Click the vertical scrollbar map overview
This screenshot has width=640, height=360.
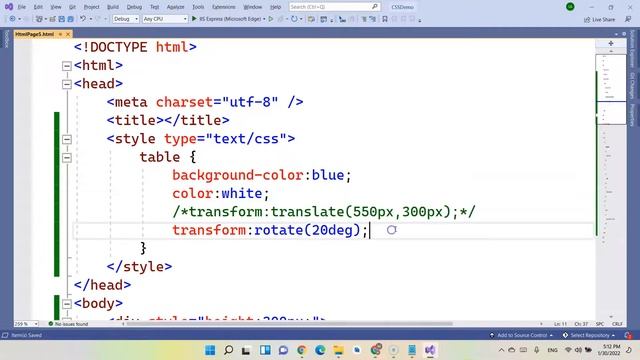coord(611,184)
